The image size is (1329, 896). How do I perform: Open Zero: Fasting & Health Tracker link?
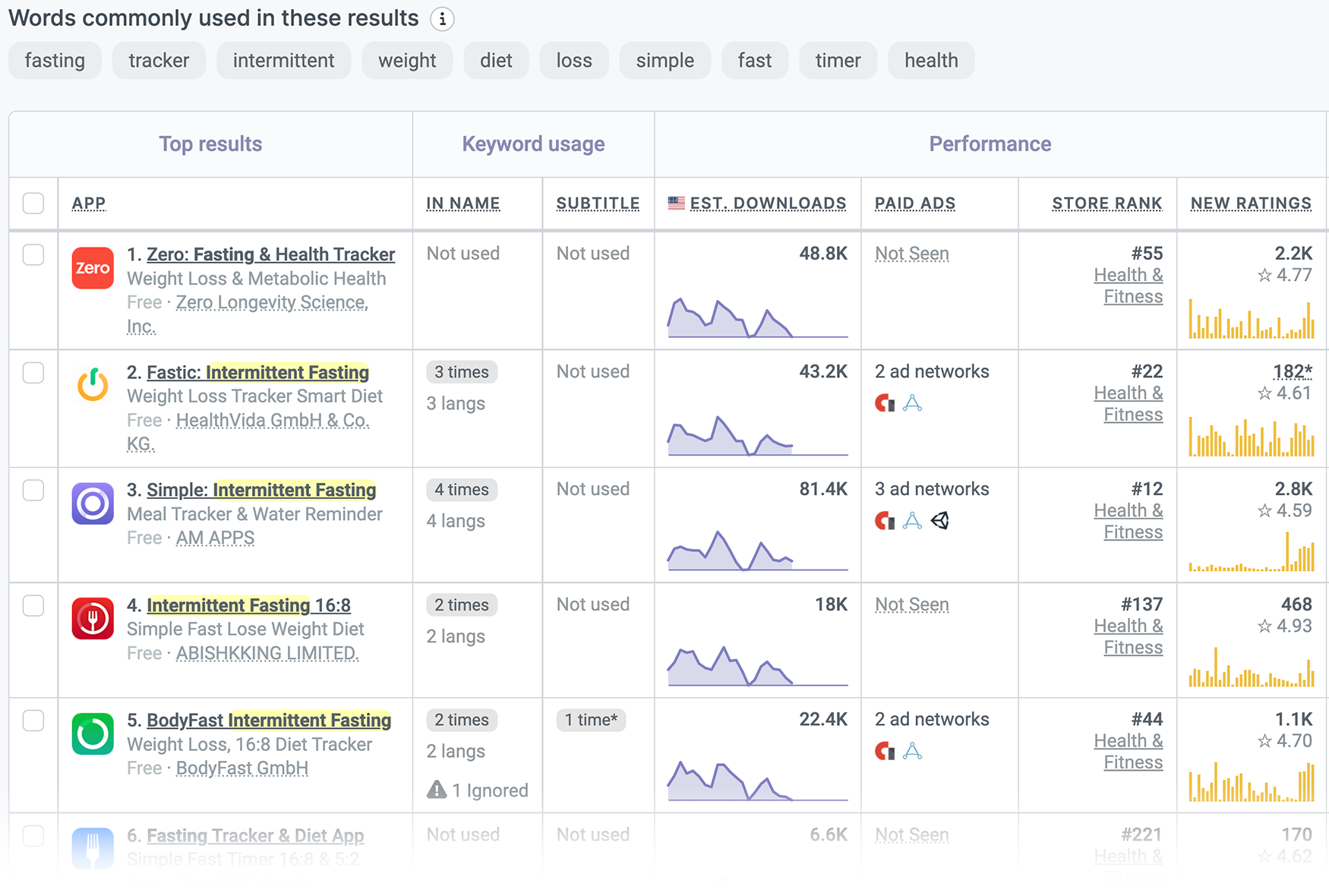[x=270, y=254]
